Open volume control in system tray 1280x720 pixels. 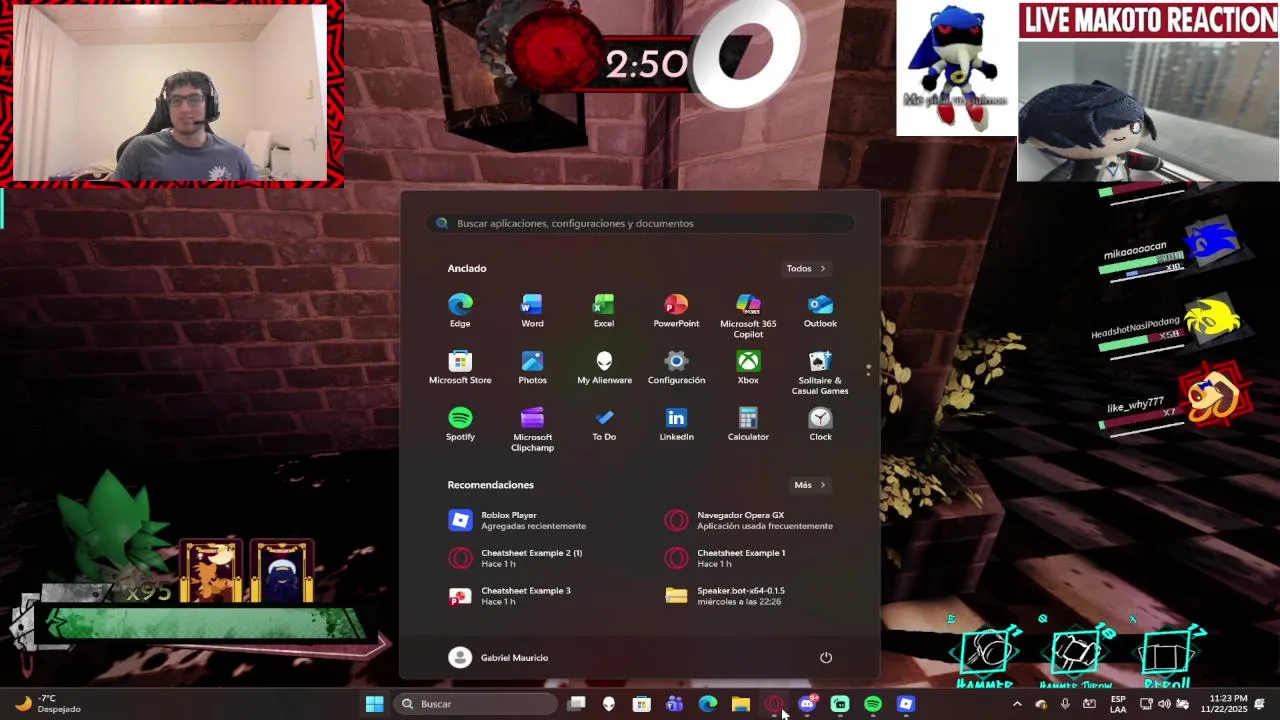click(x=1164, y=704)
